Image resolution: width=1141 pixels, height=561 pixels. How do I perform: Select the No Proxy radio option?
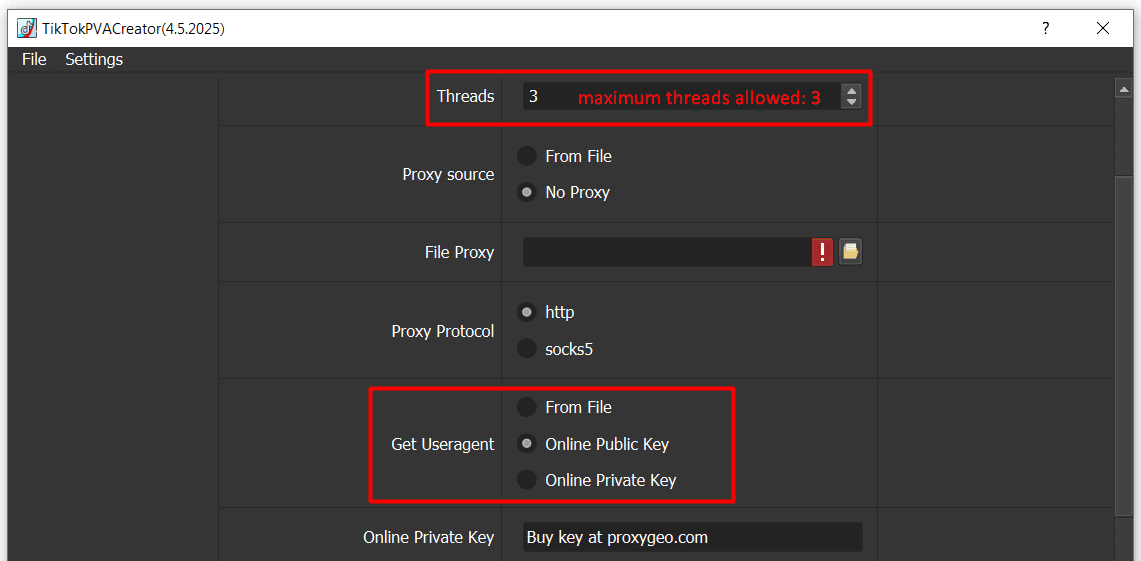(x=526, y=193)
